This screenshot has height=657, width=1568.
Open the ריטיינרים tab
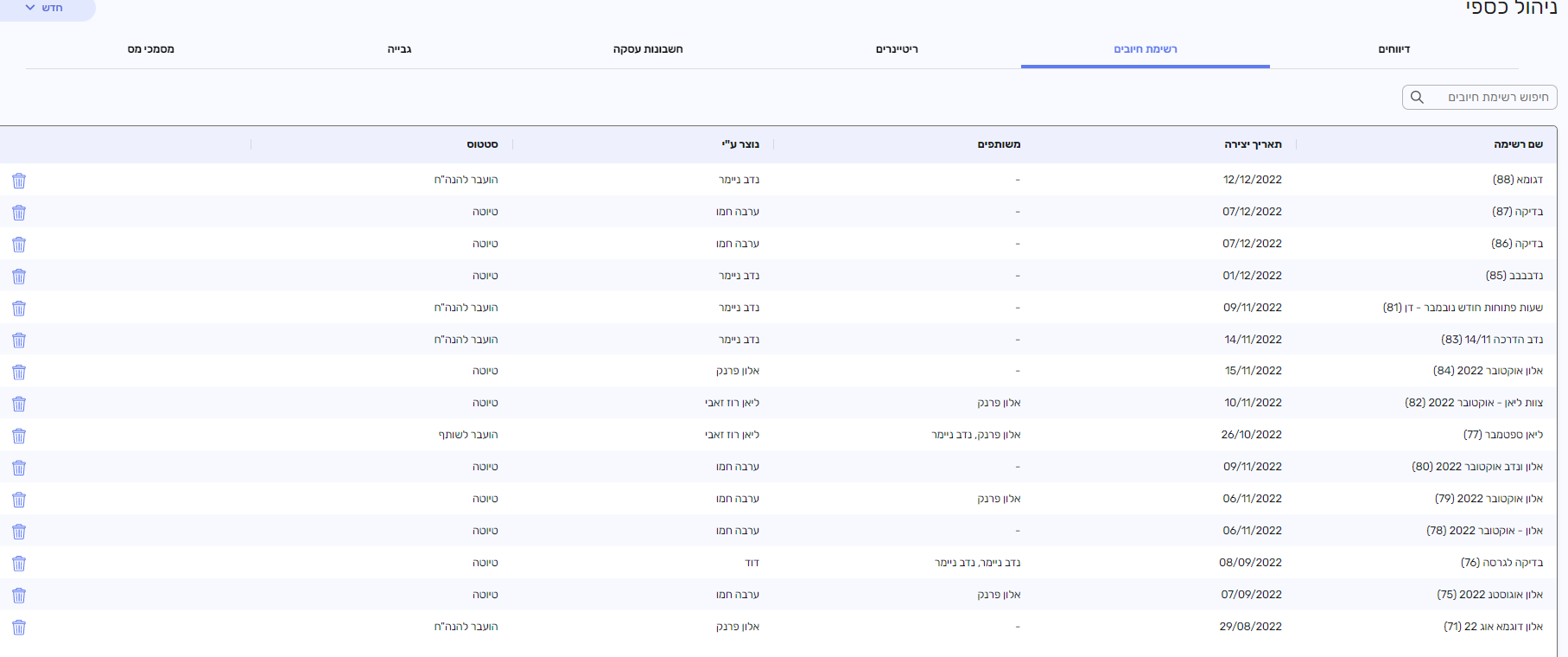pyautogui.click(x=897, y=49)
